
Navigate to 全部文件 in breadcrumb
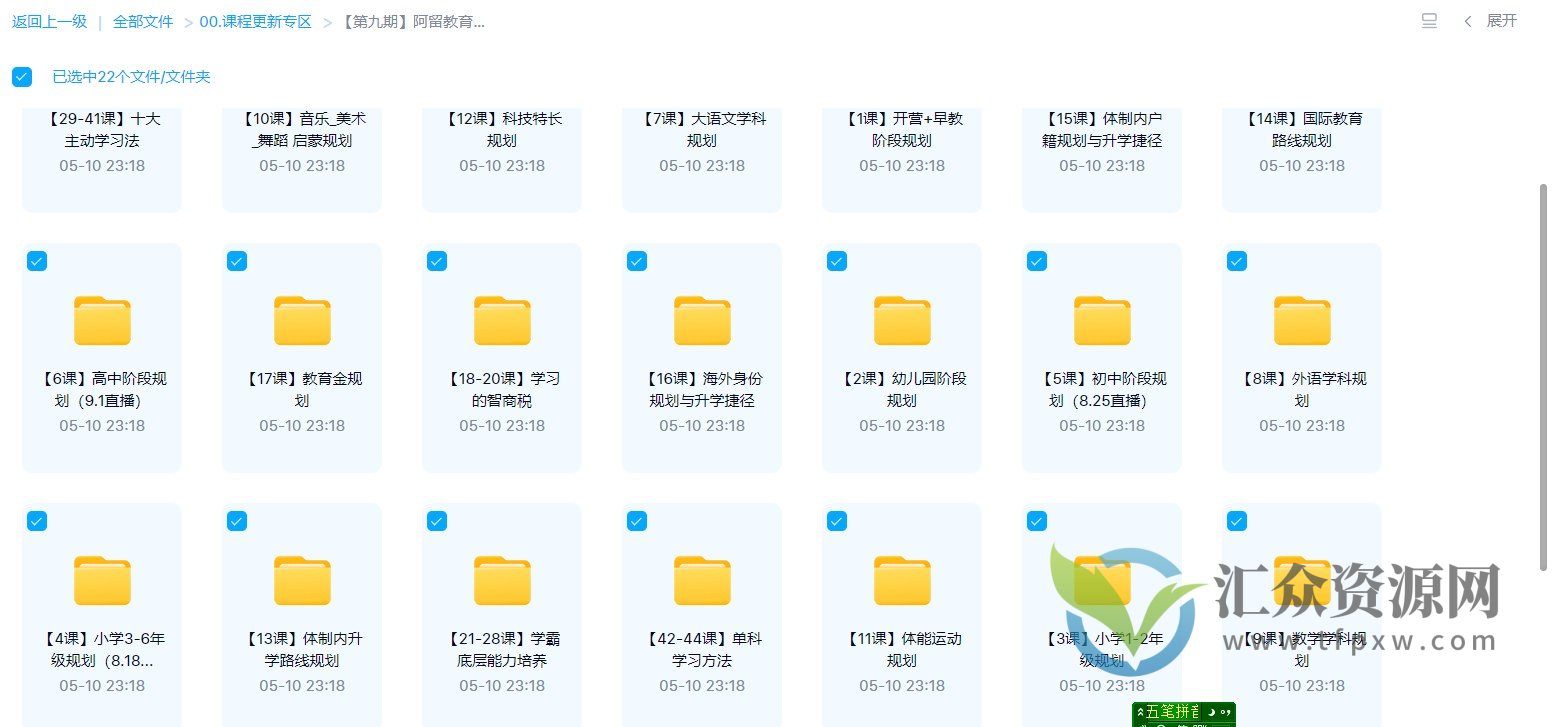(143, 21)
